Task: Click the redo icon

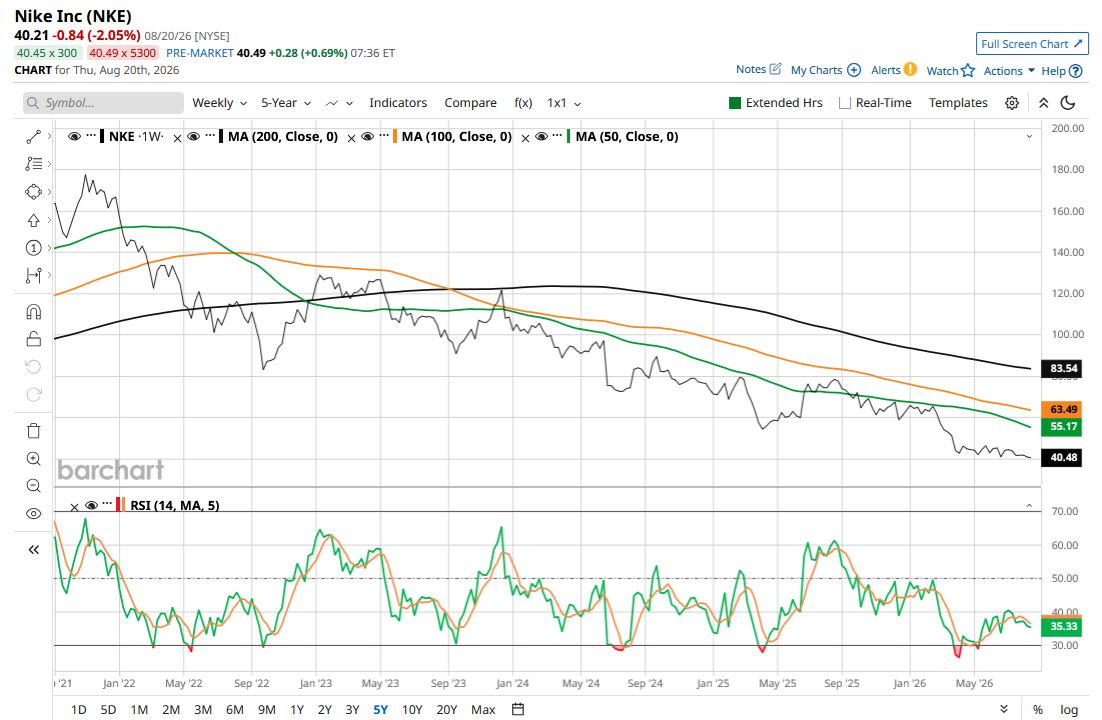Action: pos(33,394)
